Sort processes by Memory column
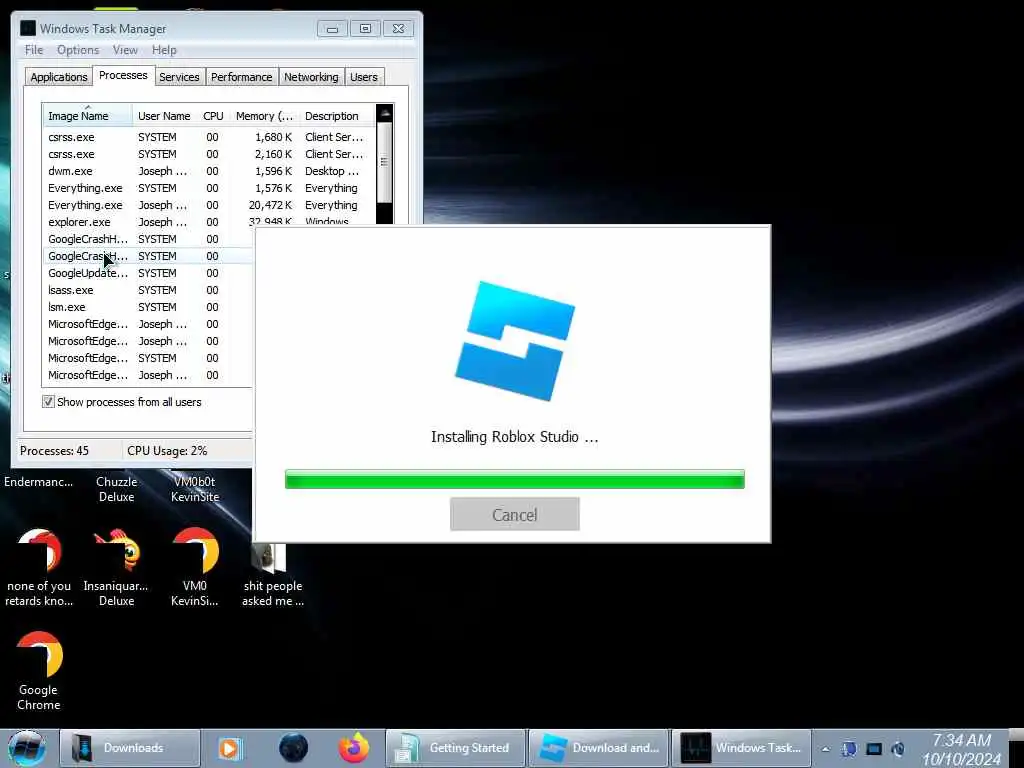The height and width of the screenshot is (768, 1024). tap(264, 116)
